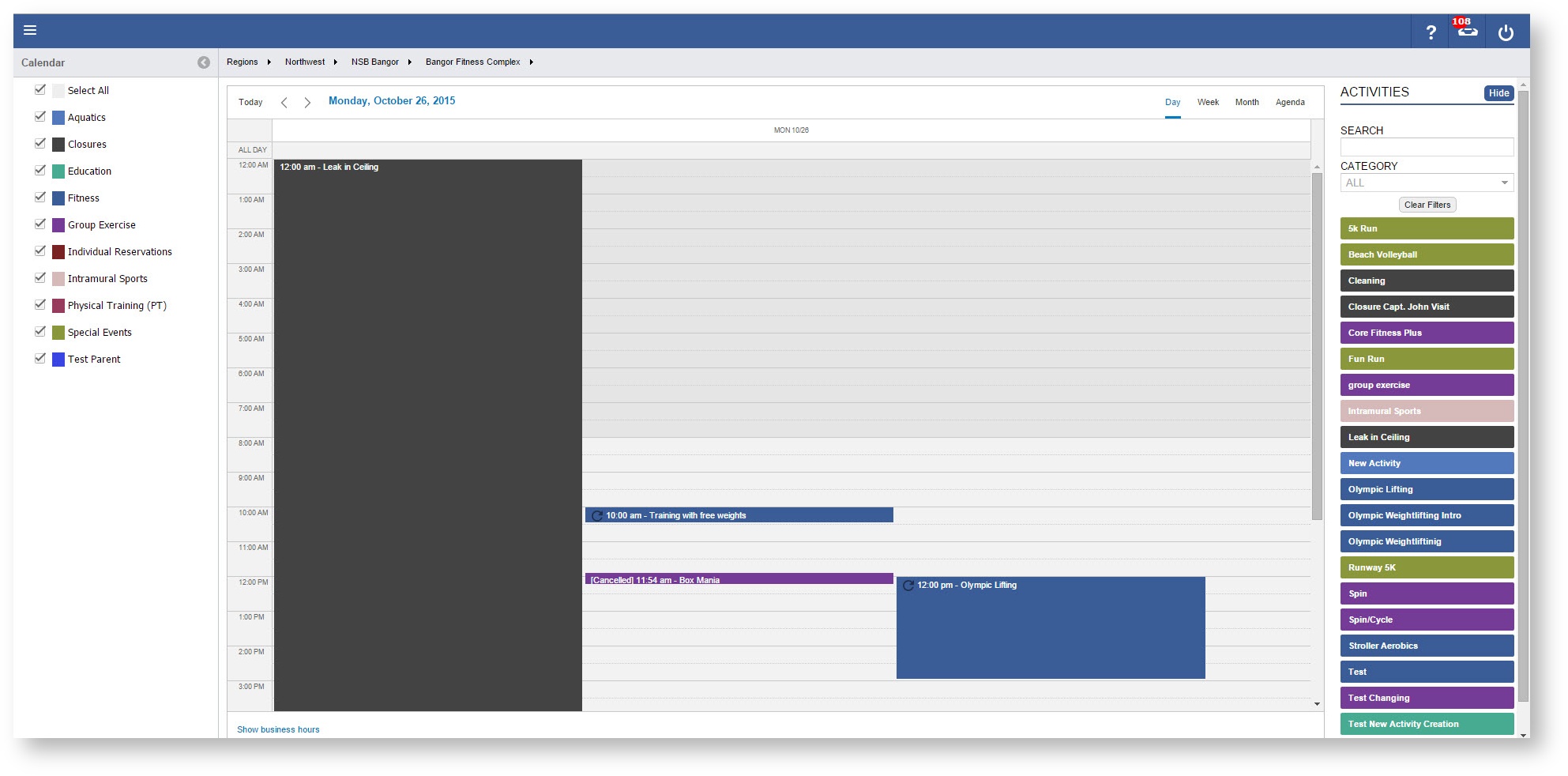1568x776 pixels.
Task: Expand arrow after Northwest breadcrumb
Action: pos(336,62)
